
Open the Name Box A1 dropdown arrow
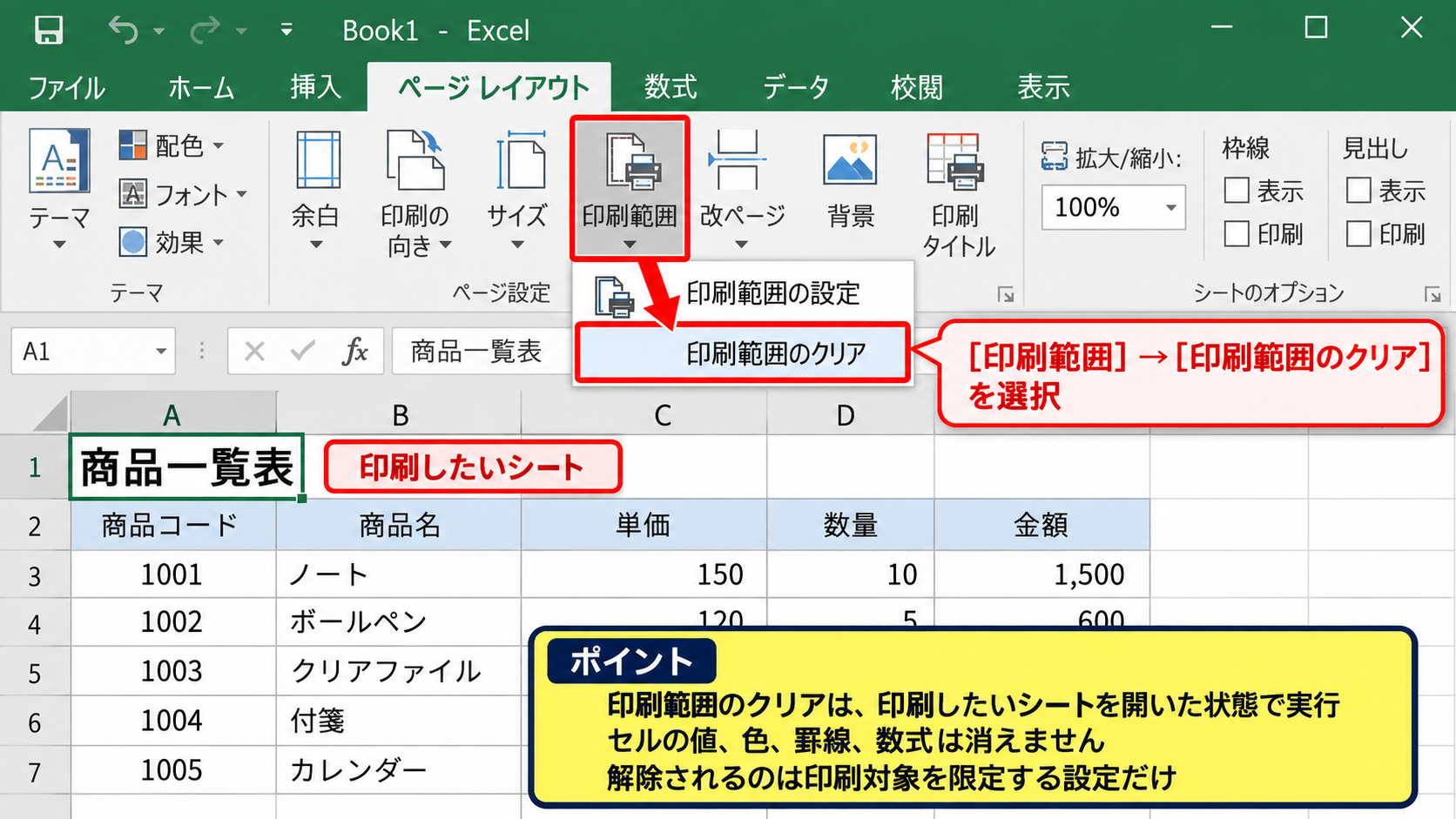(161, 352)
